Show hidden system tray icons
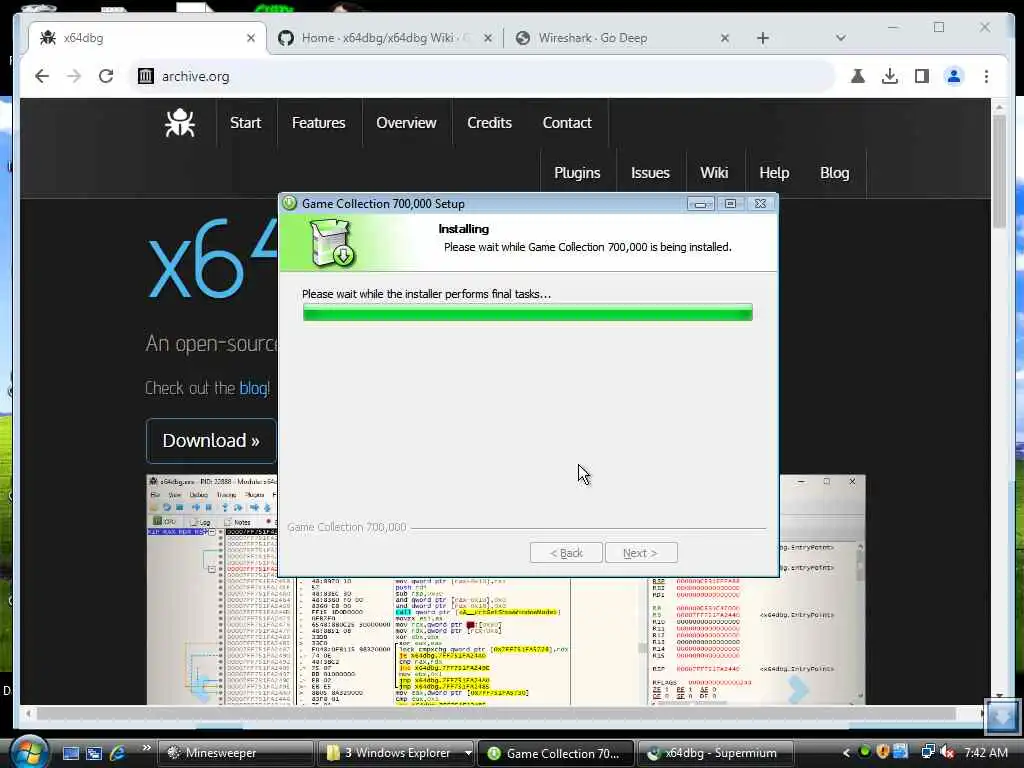Image resolution: width=1024 pixels, height=768 pixels. [846, 753]
